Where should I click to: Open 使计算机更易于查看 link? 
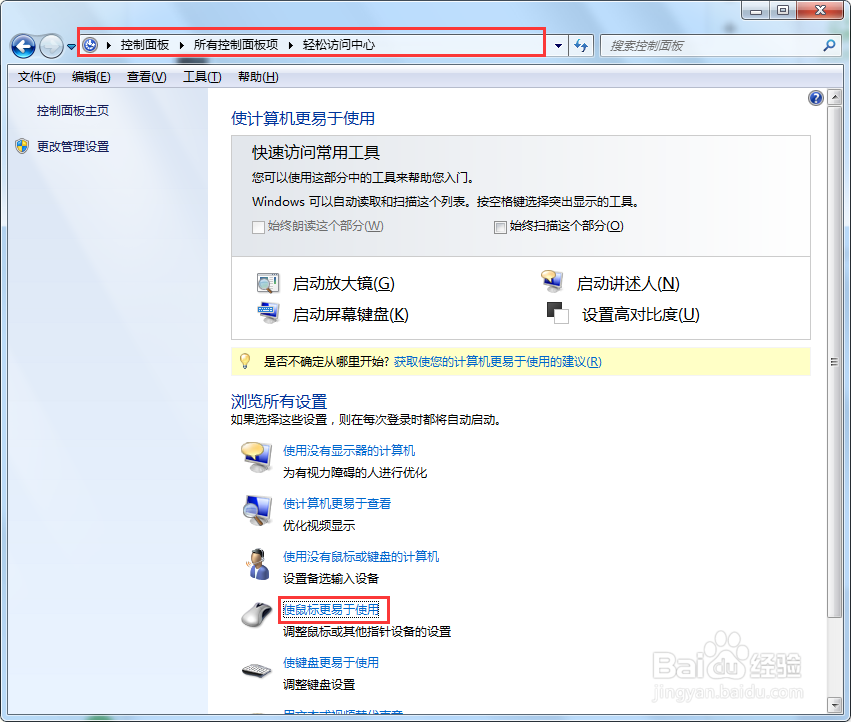(337, 504)
